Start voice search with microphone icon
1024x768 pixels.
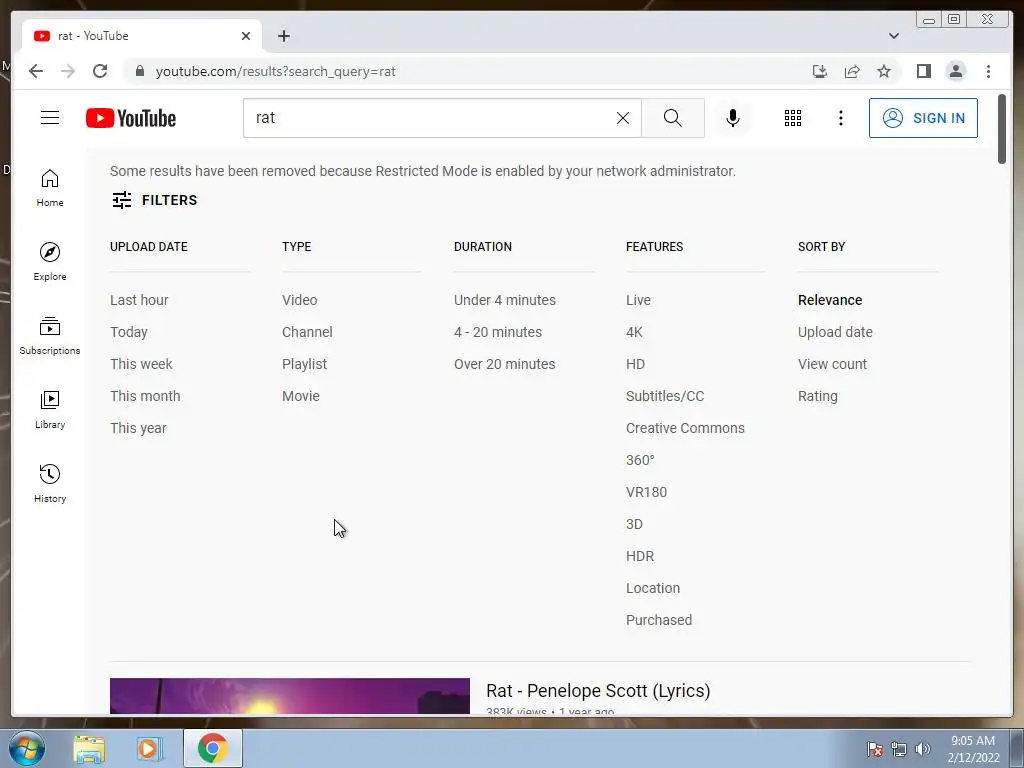[733, 118]
